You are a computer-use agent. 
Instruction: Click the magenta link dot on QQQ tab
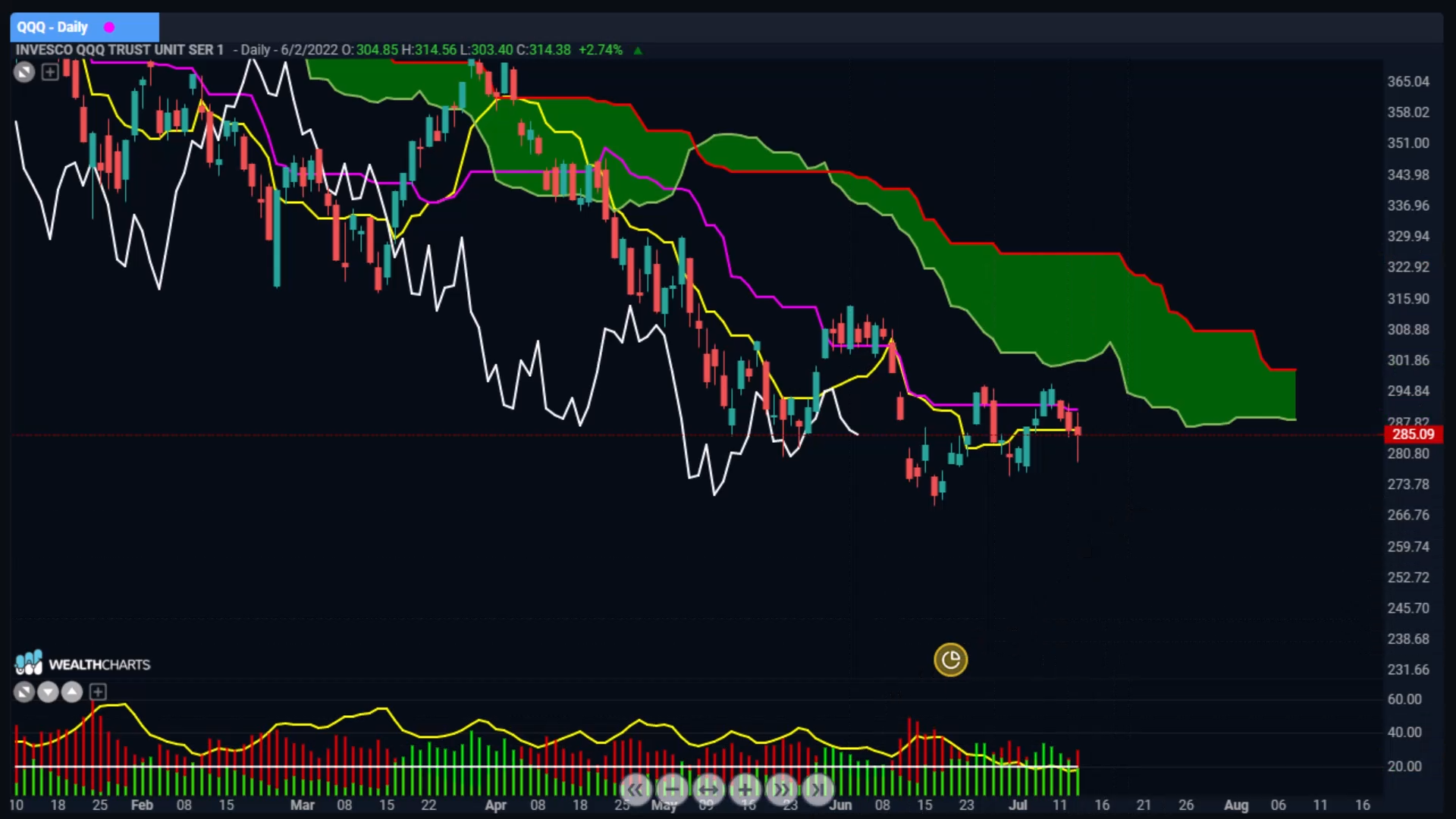[x=109, y=27]
